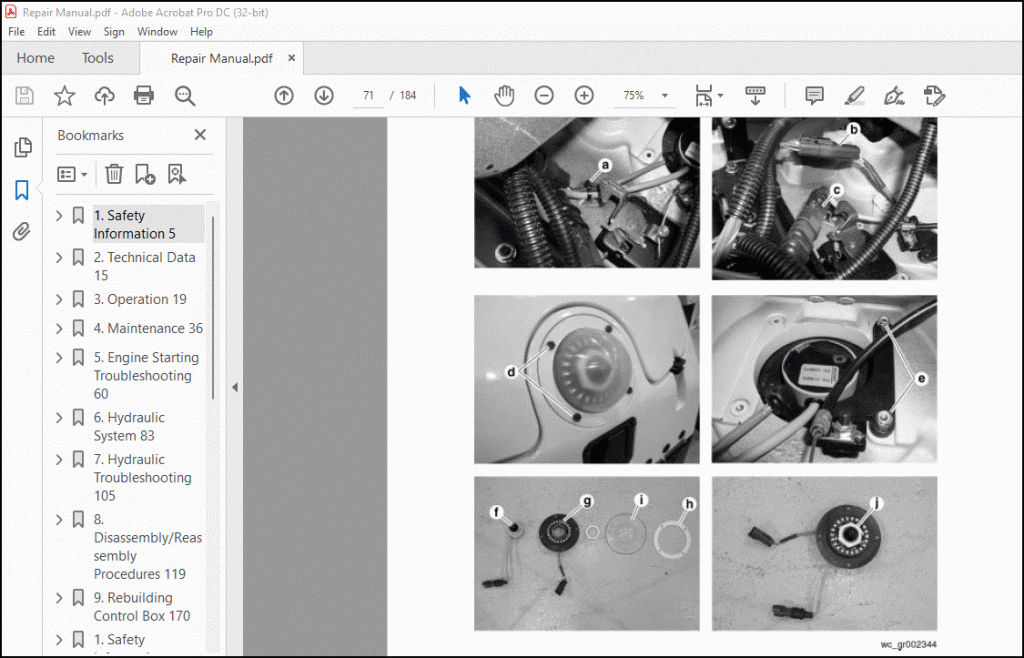The width and height of the screenshot is (1024, 658).
Task: Collapse the navigation pane arrow
Action: click(x=235, y=387)
